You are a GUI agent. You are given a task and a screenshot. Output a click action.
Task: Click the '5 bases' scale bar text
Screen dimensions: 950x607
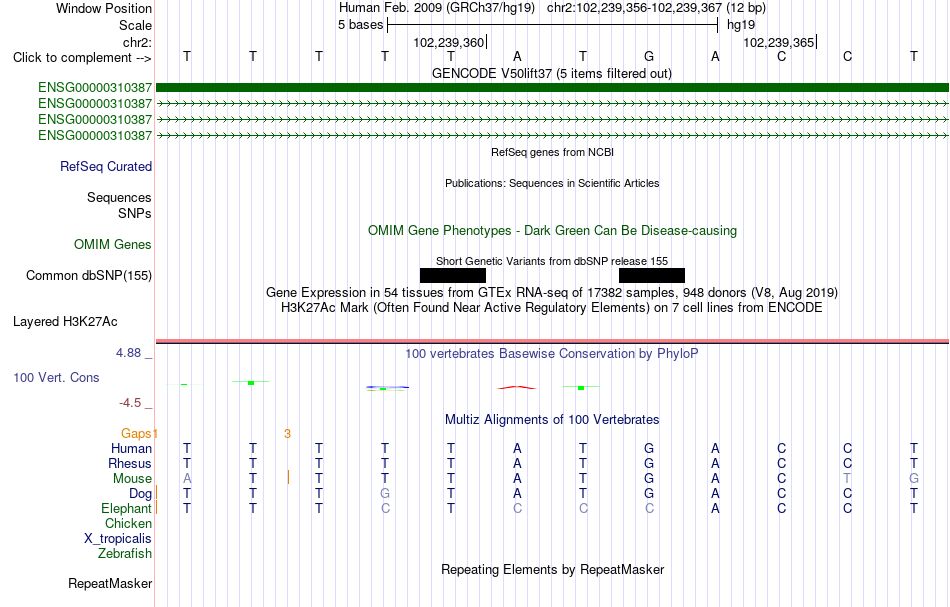(x=360, y=25)
